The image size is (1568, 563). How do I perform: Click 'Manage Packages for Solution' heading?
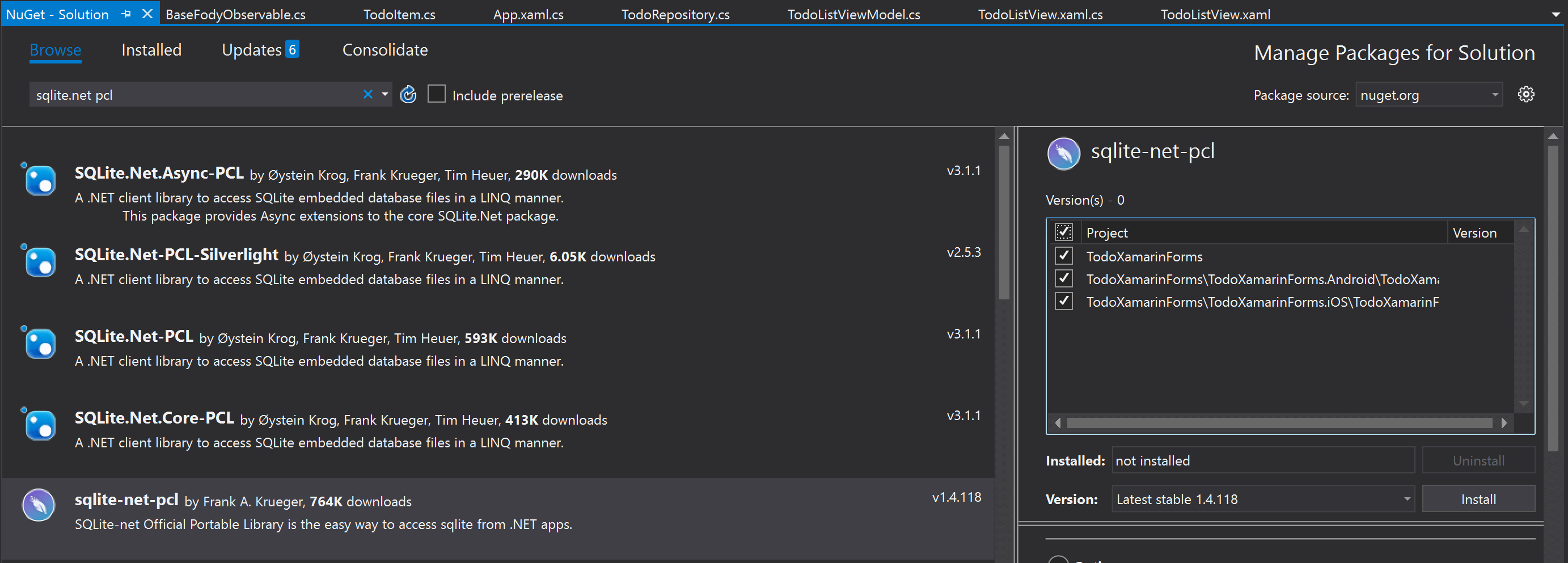[x=1394, y=53]
